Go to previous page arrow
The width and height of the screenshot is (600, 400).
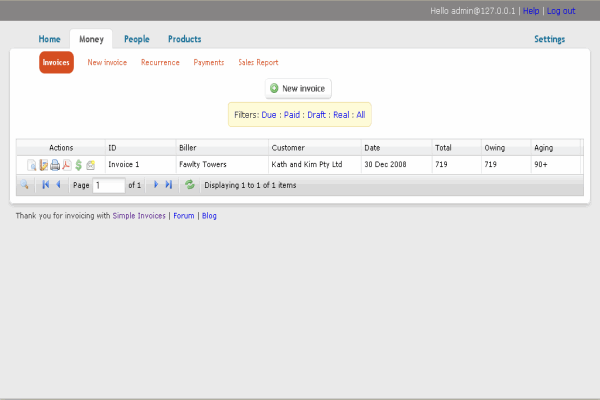[59, 185]
